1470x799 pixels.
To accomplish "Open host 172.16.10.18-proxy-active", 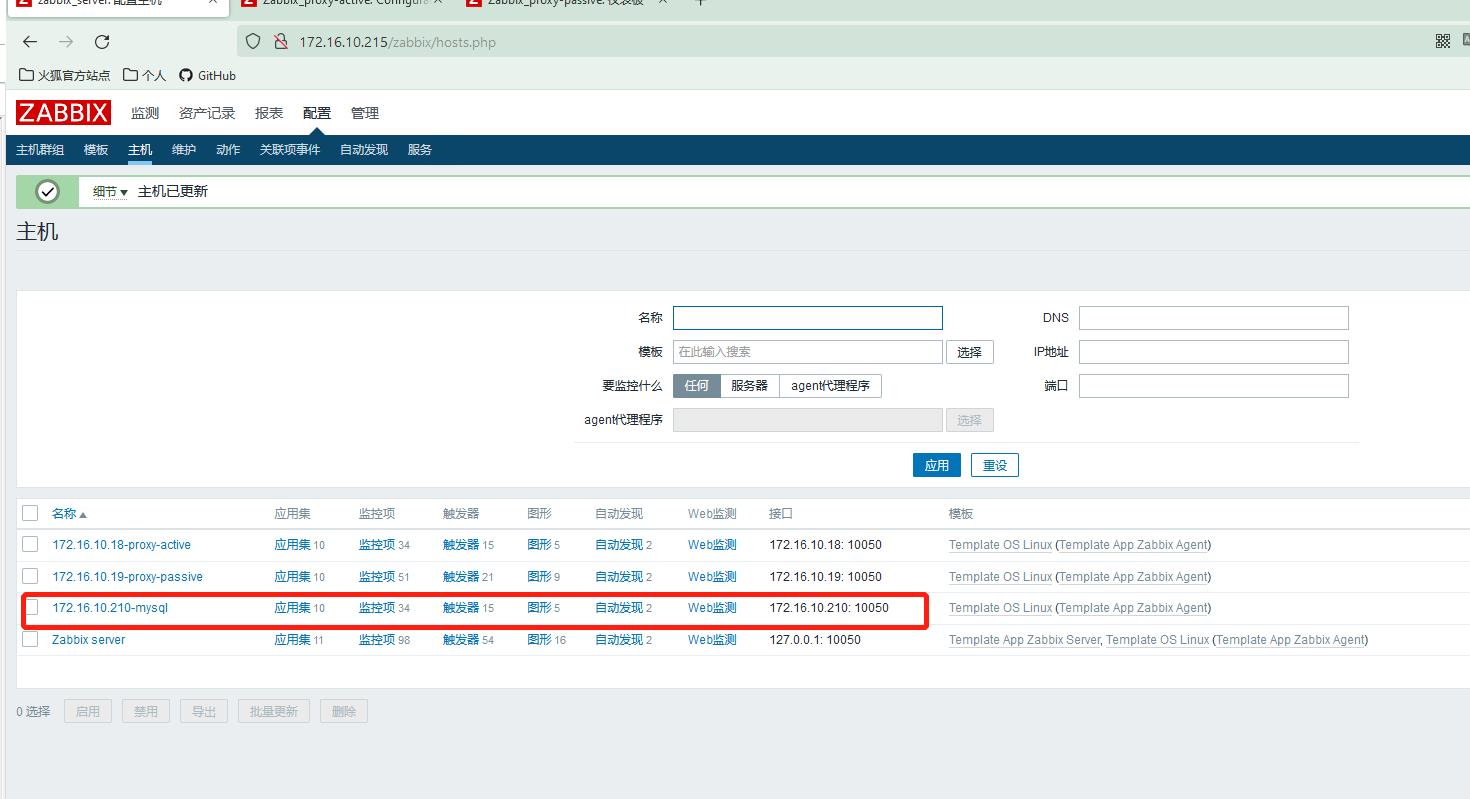I will 121,545.
